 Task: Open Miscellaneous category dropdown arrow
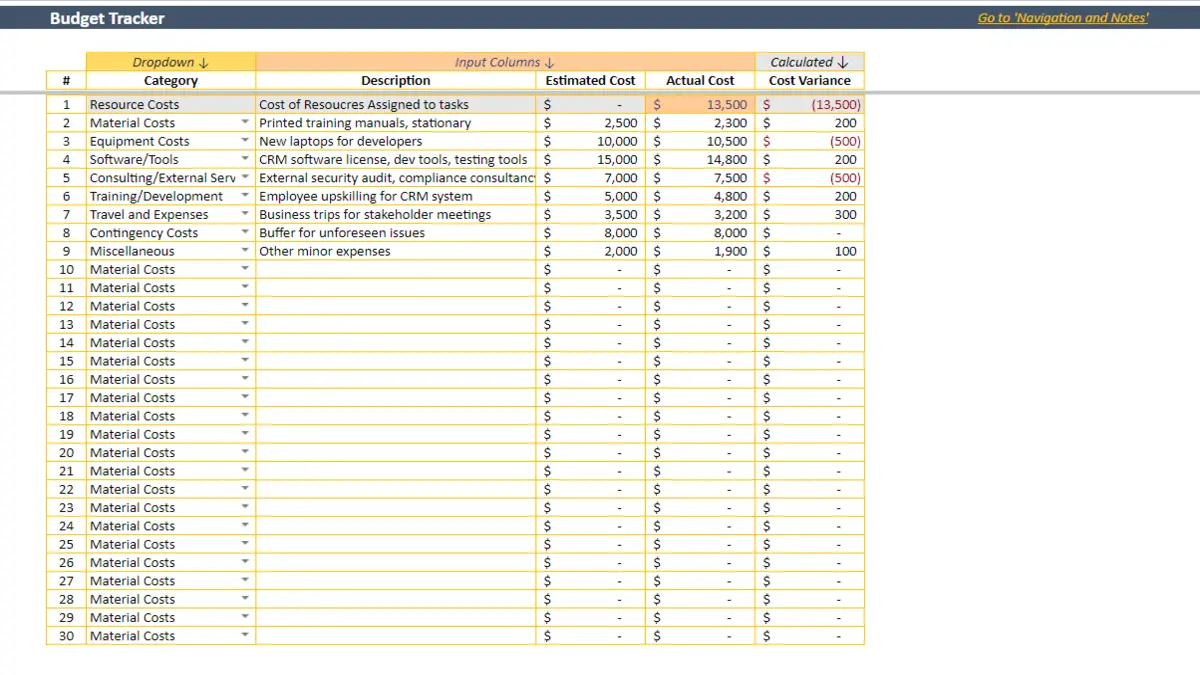pyautogui.click(x=245, y=251)
